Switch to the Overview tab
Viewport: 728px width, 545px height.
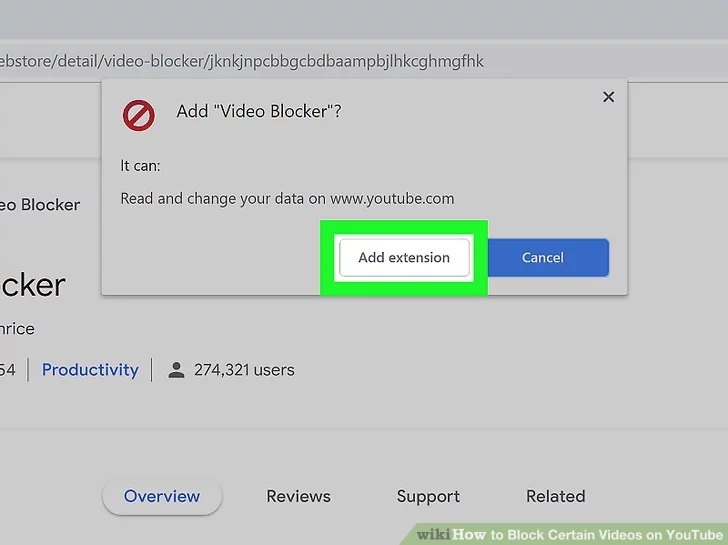click(x=162, y=496)
